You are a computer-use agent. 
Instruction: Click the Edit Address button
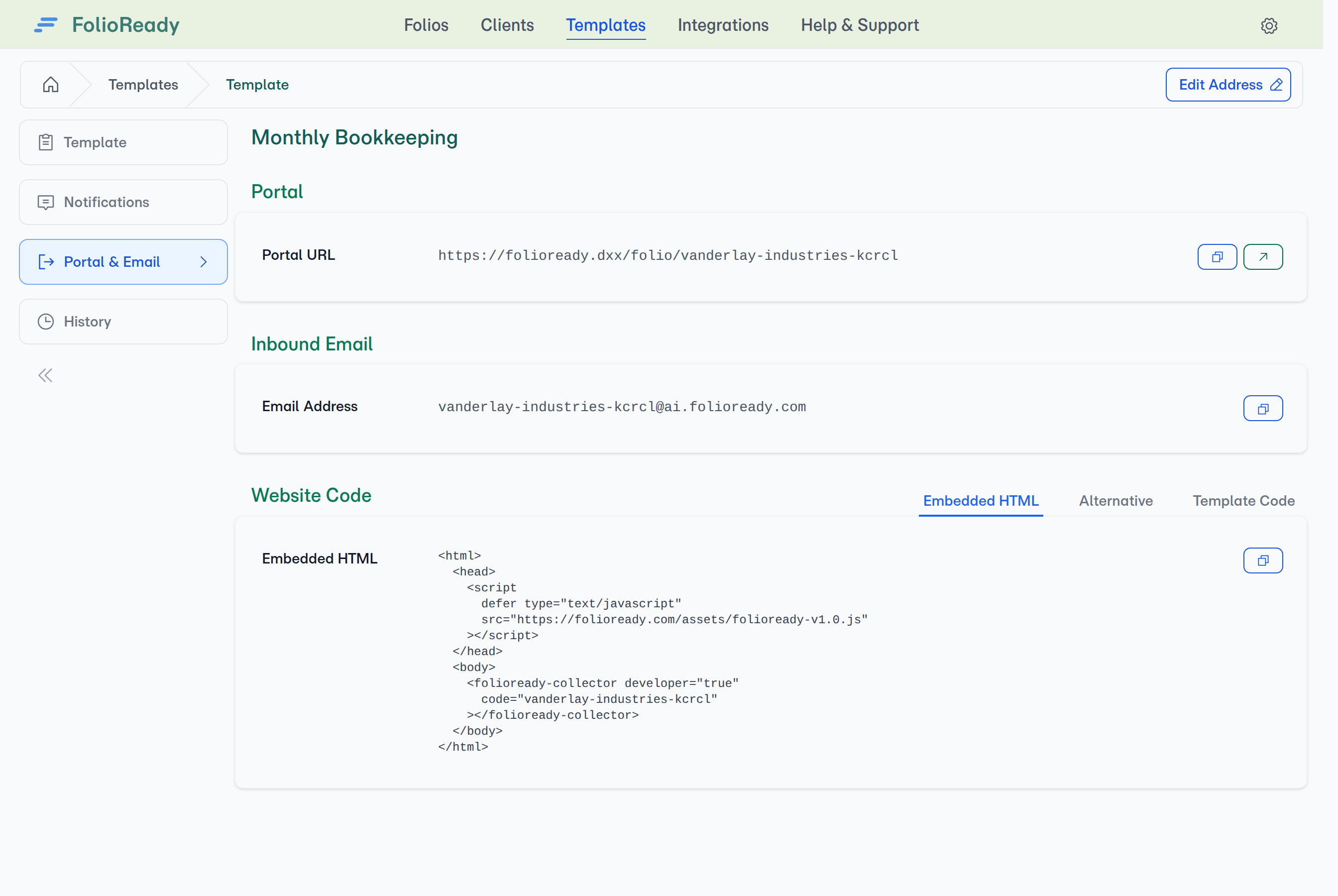pos(1227,85)
